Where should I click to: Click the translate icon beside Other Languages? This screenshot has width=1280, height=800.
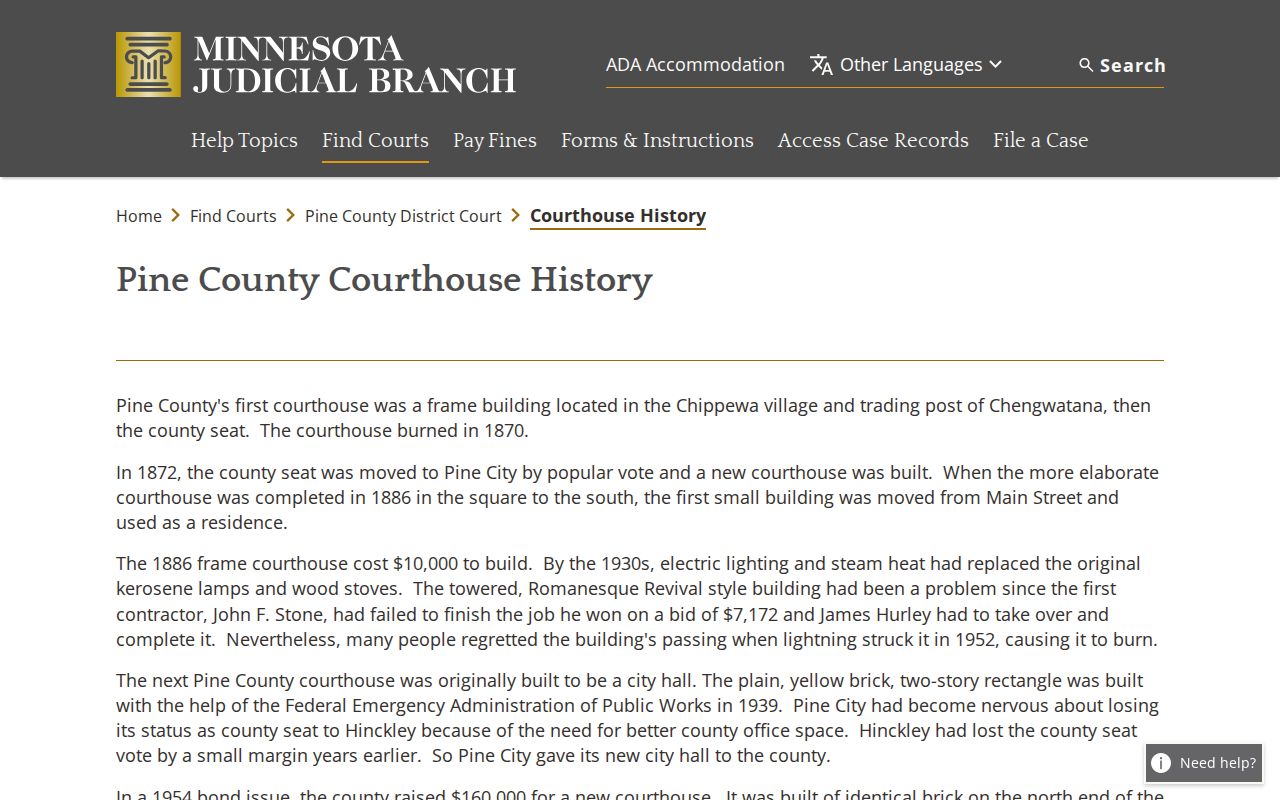click(x=821, y=65)
